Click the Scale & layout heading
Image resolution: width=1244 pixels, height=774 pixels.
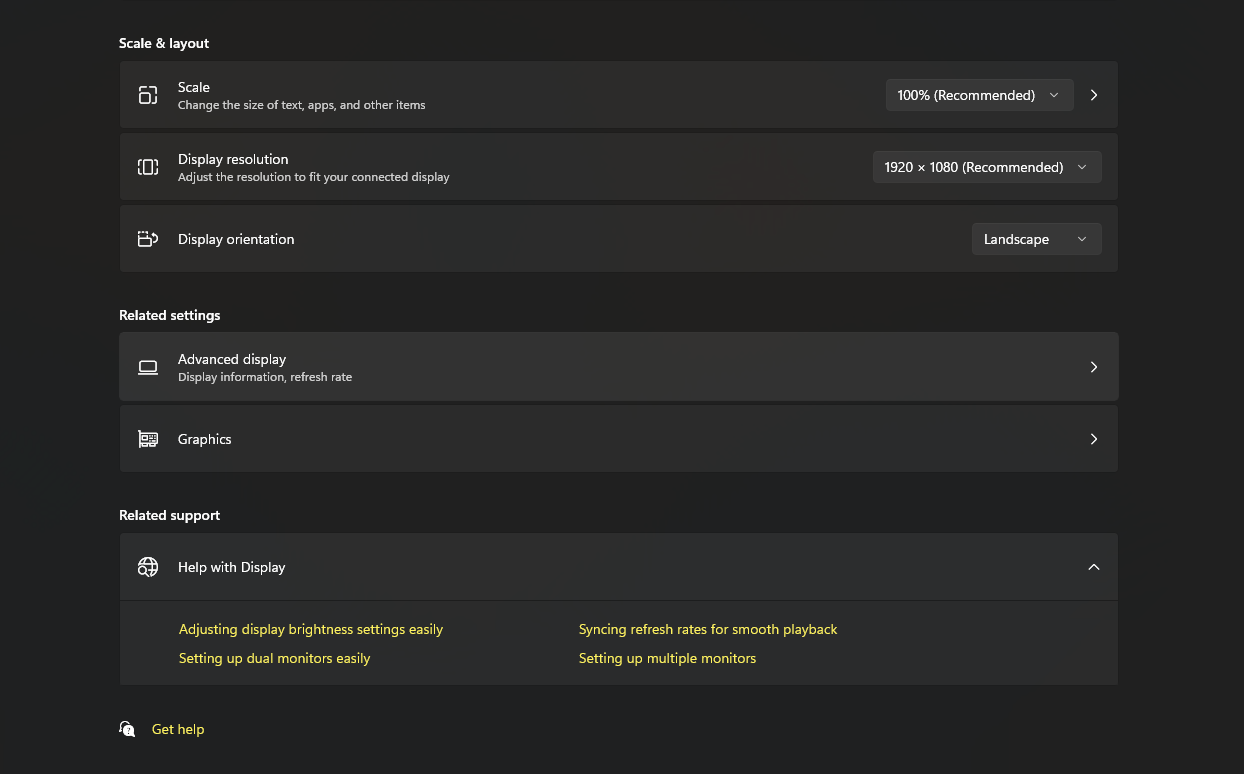point(164,43)
